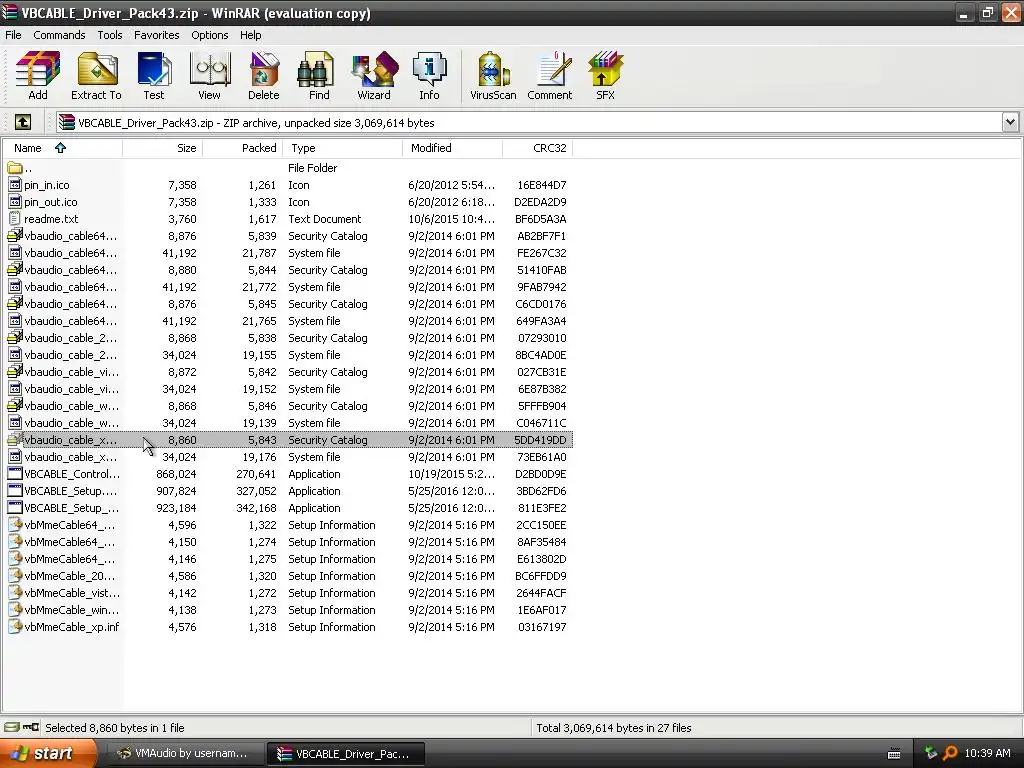Select file with CRC32 D2BD0D9E
Viewport: 1024px width, 768px height.
click(x=287, y=473)
